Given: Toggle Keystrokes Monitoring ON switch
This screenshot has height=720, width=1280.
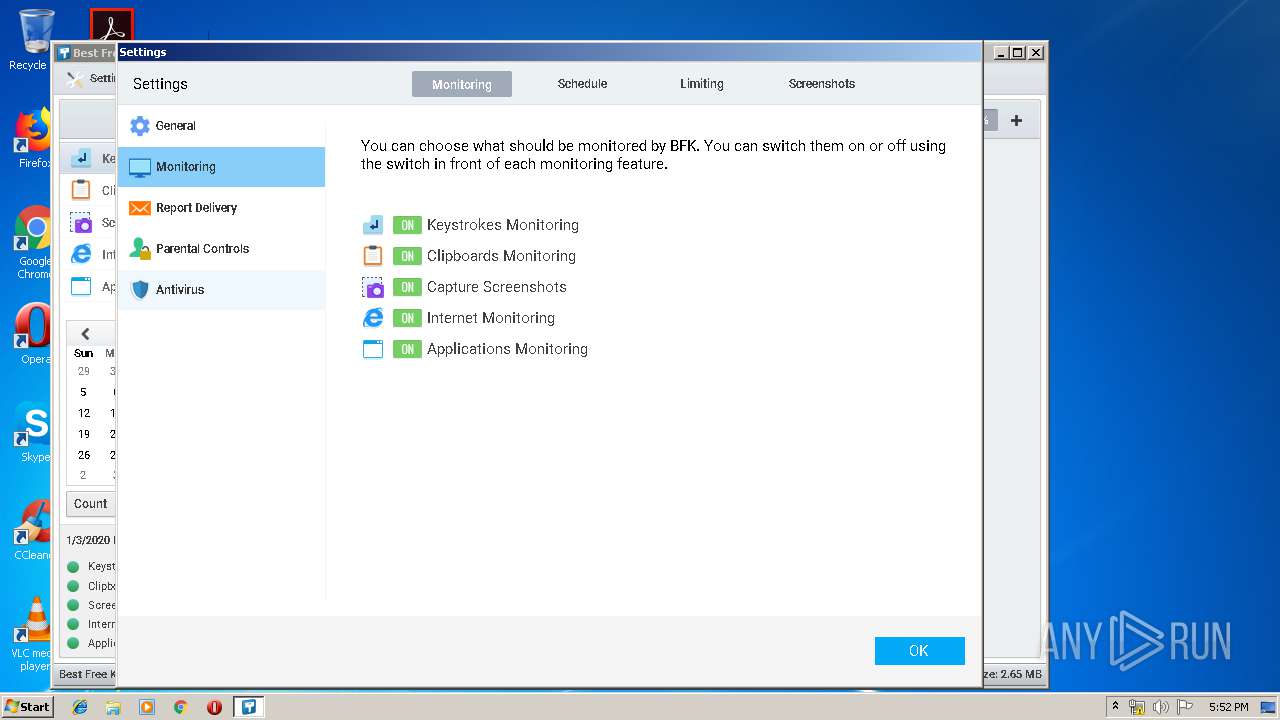Looking at the screenshot, I should pos(407,225).
